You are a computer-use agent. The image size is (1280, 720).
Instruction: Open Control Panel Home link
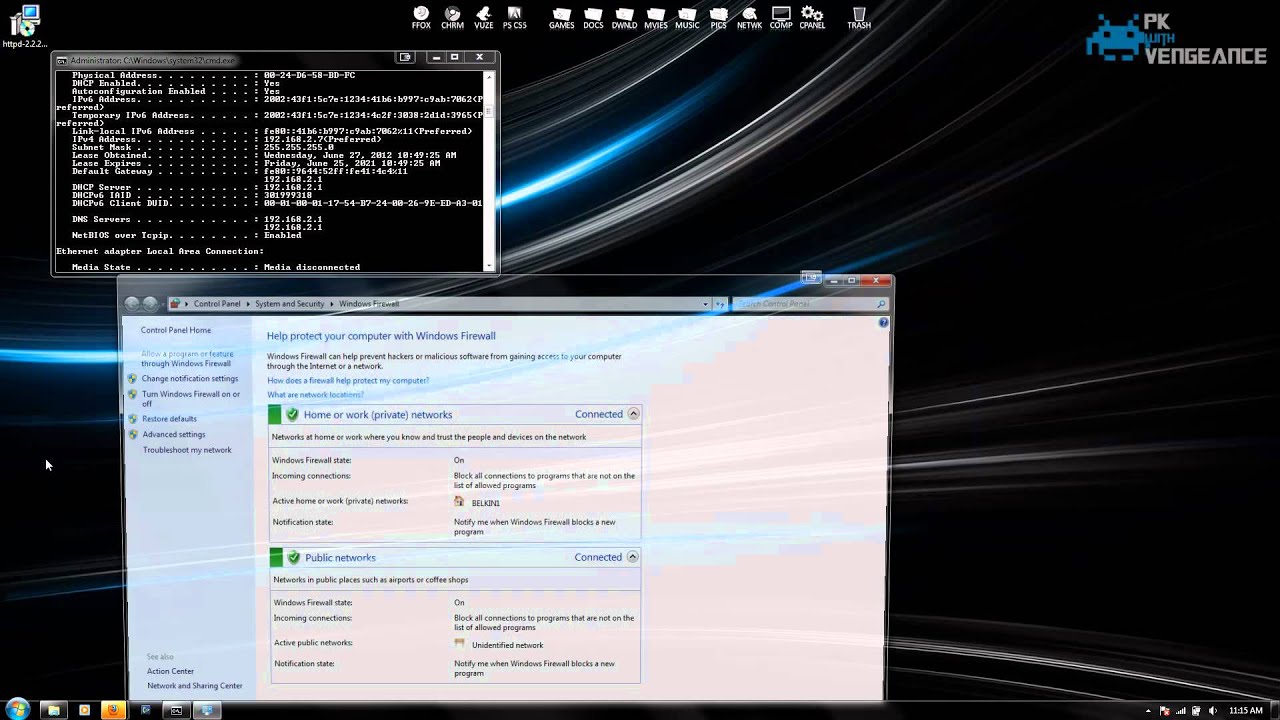[176, 330]
